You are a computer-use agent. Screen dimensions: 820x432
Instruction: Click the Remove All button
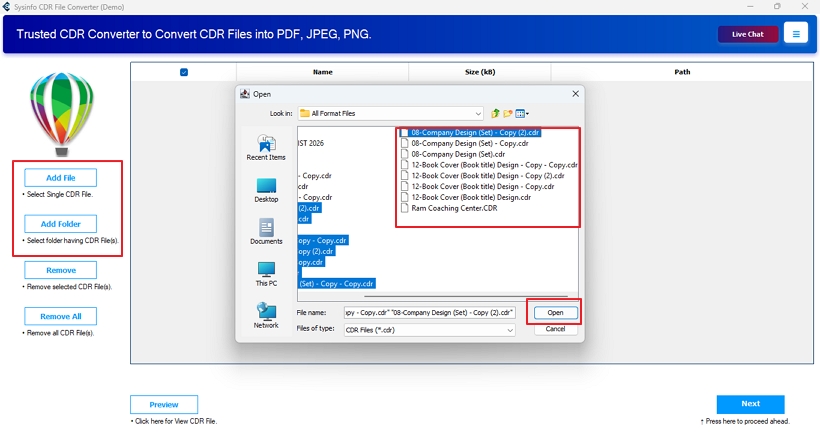pos(61,316)
